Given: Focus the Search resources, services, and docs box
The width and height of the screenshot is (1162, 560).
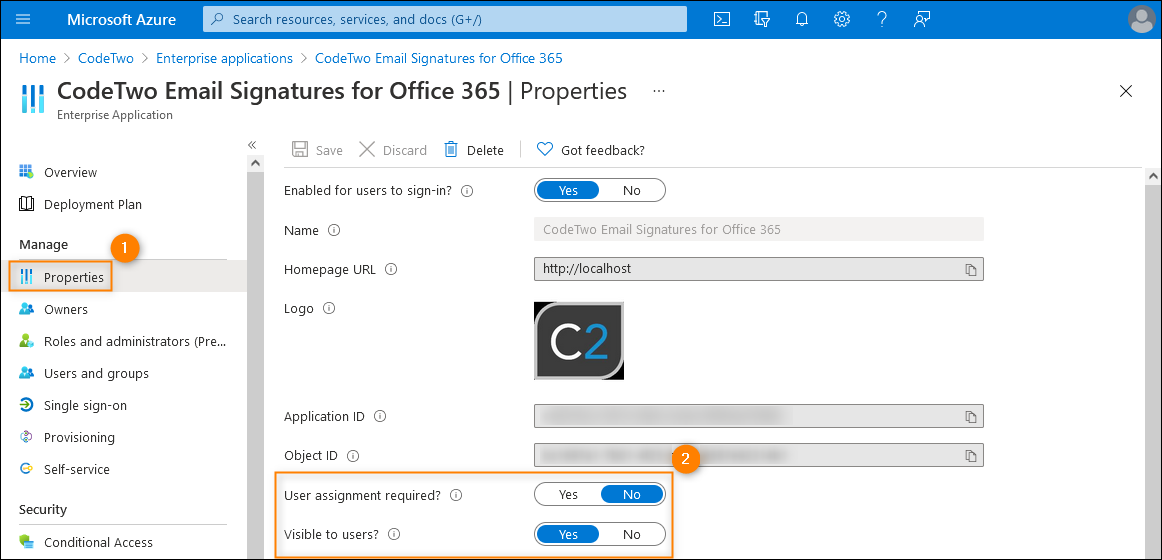Looking at the screenshot, I should tap(445, 19).
